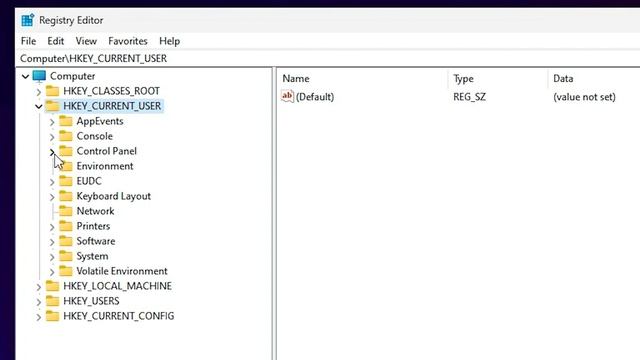Collapse the Computer root node
The width and height of the screenshot is (640, 360).
[x=25, y=76]
